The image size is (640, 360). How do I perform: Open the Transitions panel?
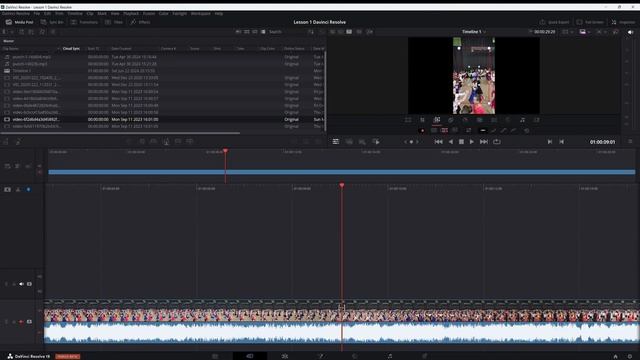84,22
